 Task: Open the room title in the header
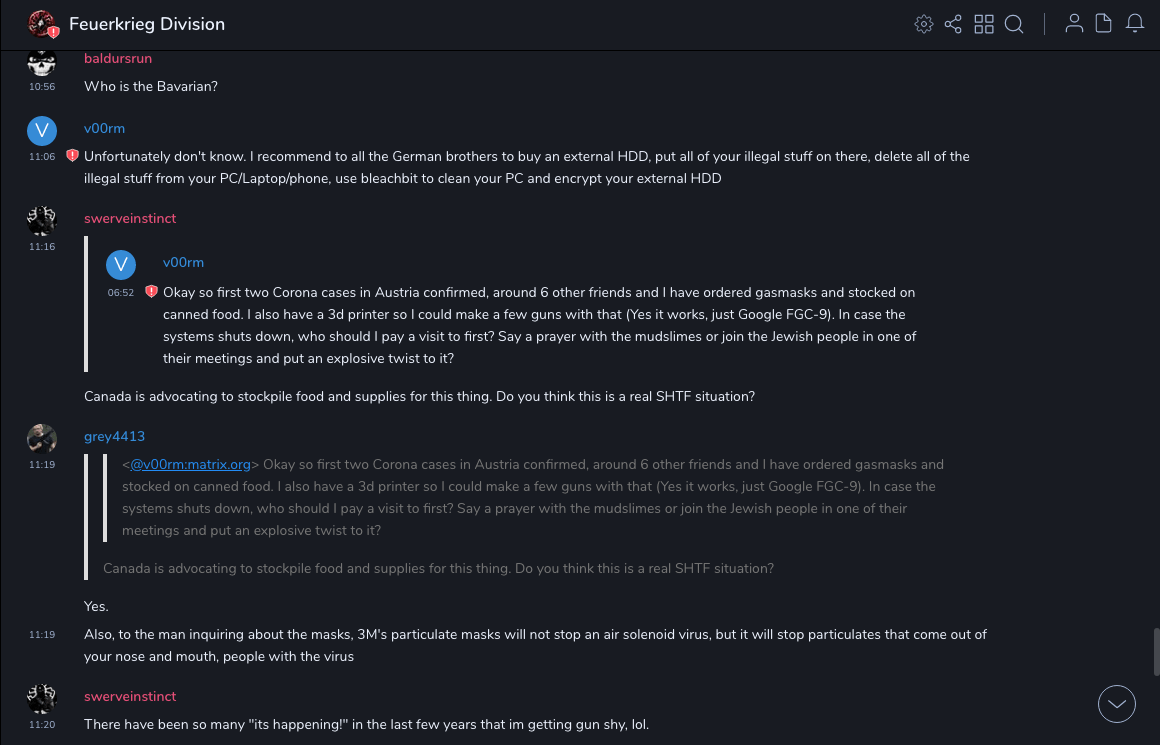point(147,24)
